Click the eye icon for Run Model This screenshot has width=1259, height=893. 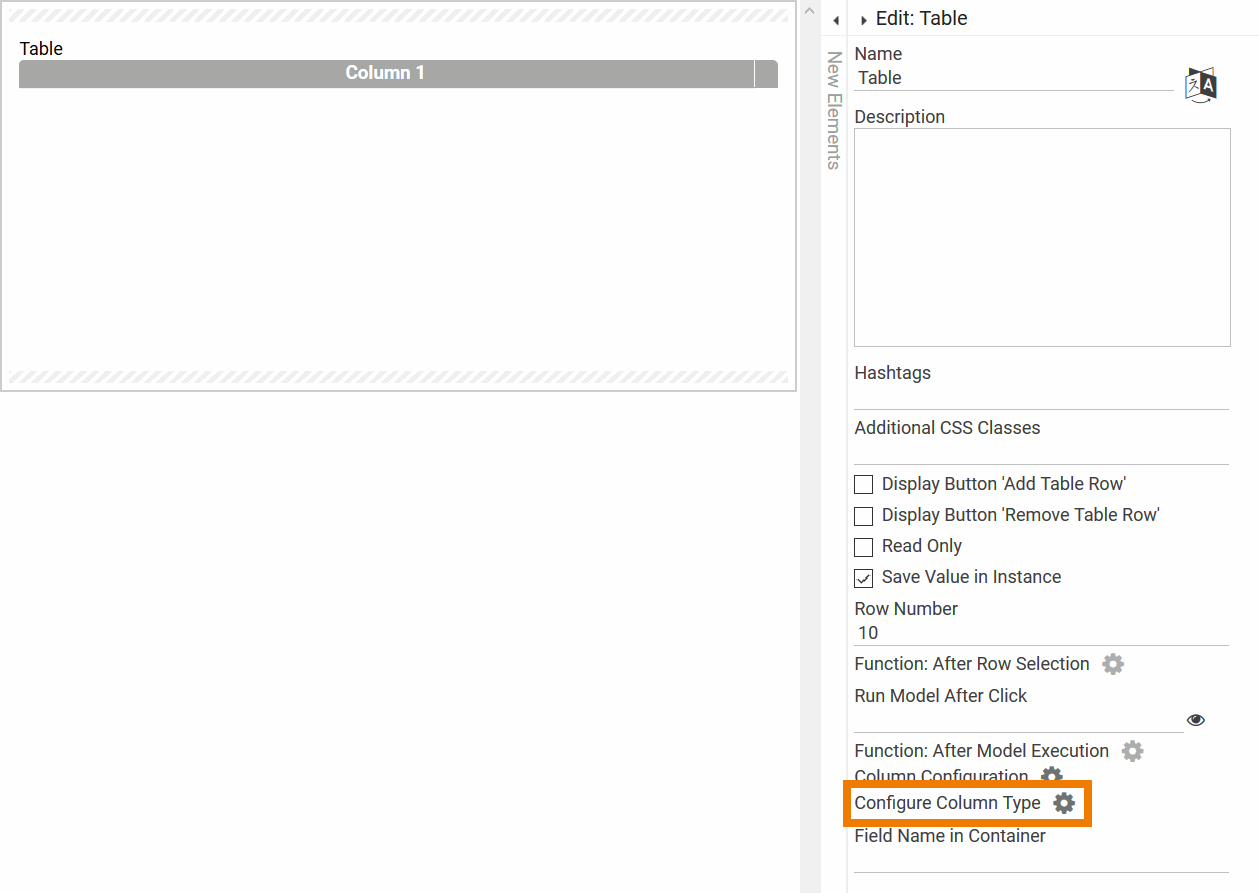pyautogui.click(x=1196, y=720)
